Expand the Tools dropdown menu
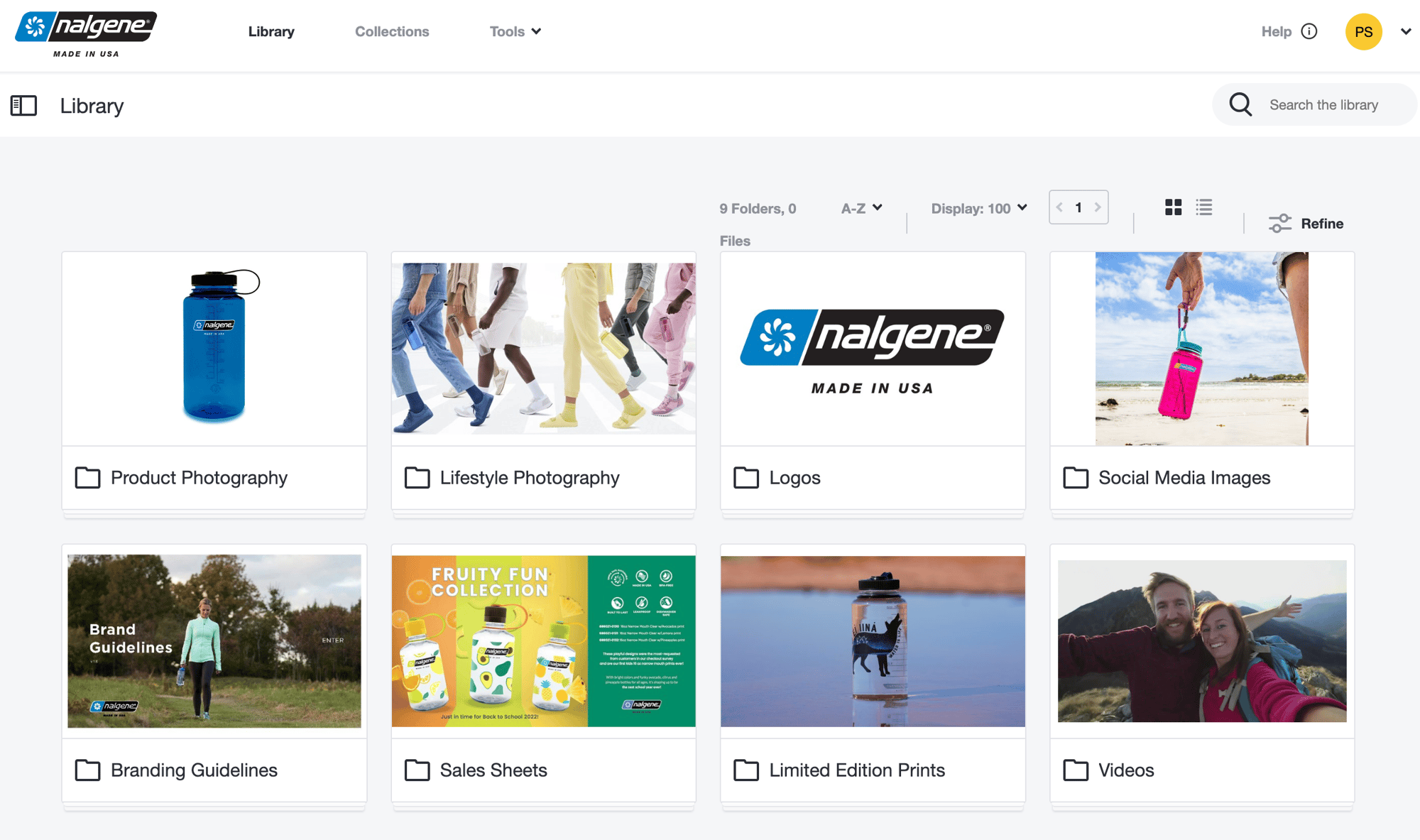The image size is (1420, 840). [x=515, y=31]
